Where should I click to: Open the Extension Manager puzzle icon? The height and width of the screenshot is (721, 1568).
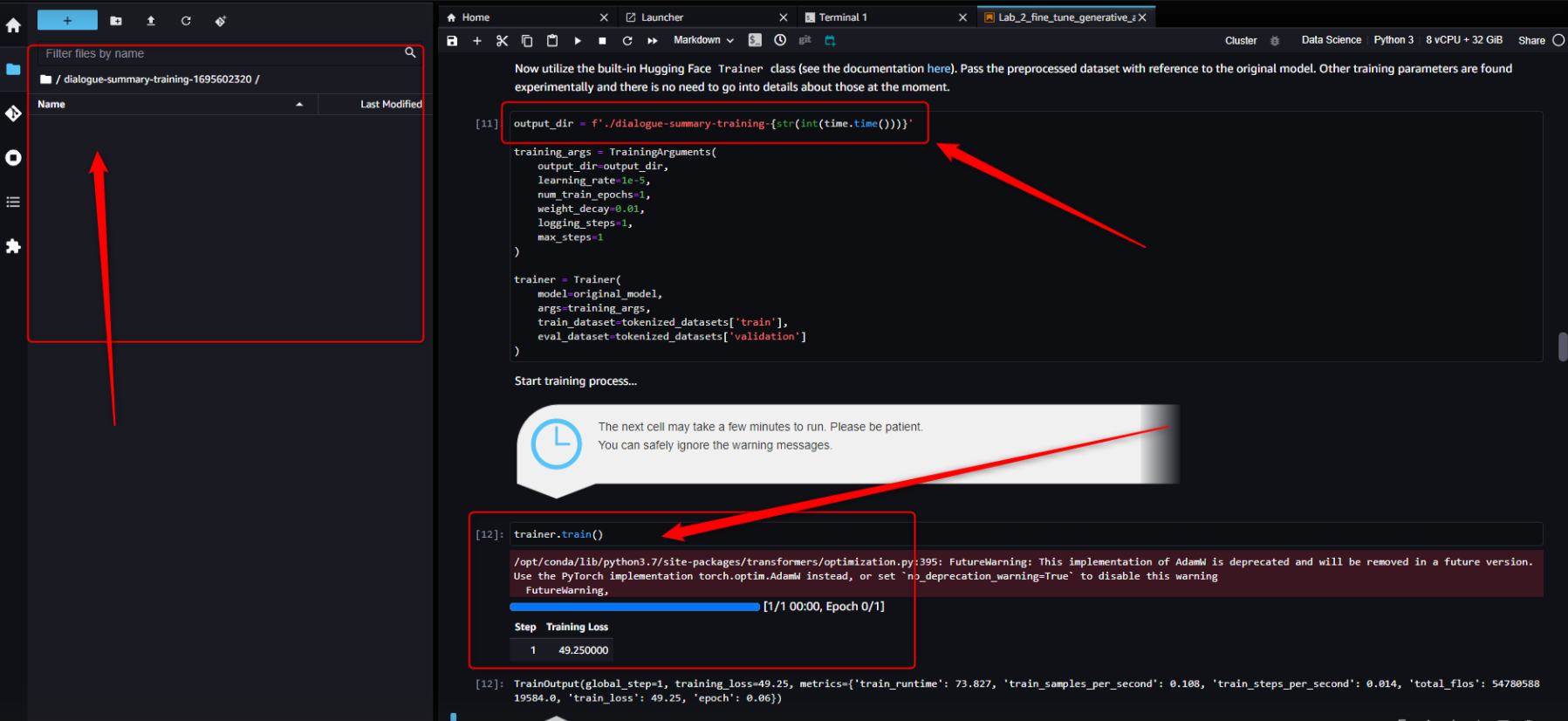click(13, 246)
